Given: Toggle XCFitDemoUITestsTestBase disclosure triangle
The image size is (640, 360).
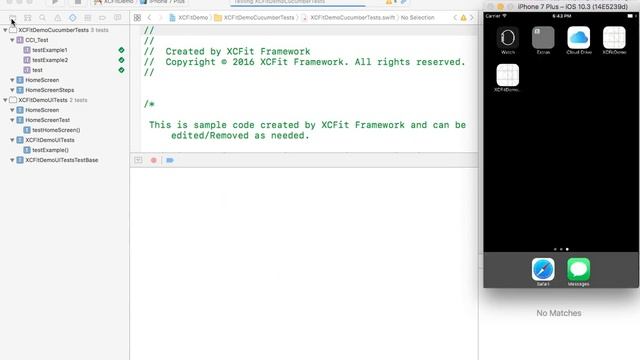Looking at the screenshot, I should pyautogui.click(x=12, y=160).
